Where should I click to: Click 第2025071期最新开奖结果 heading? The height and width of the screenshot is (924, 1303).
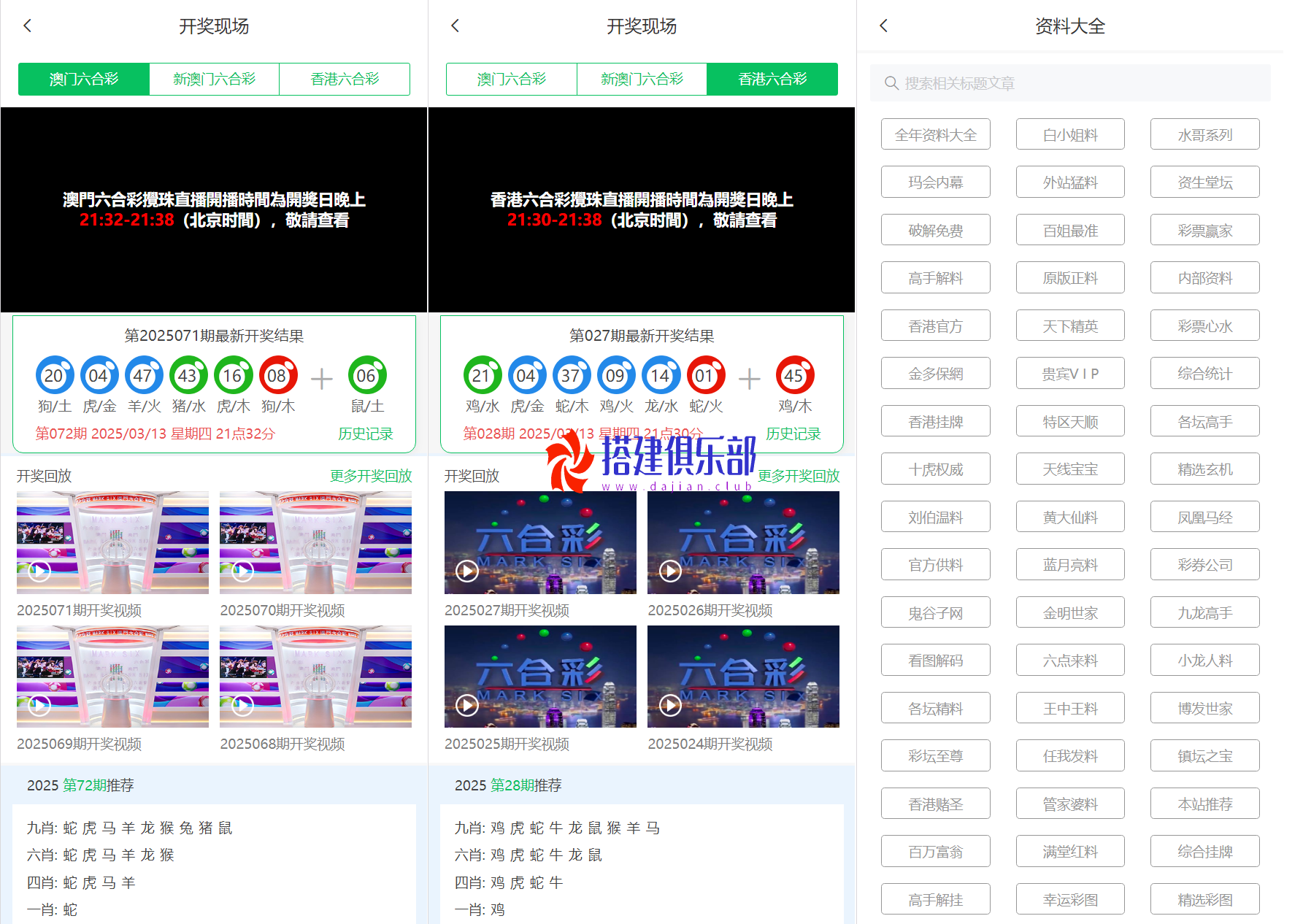(x=214, y=336)
